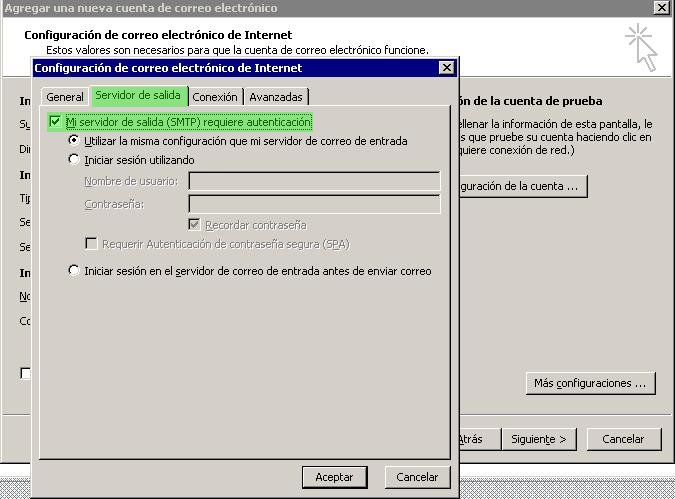Click the Contraseña input field
The image size is (675, 499).
coord(314,204)
